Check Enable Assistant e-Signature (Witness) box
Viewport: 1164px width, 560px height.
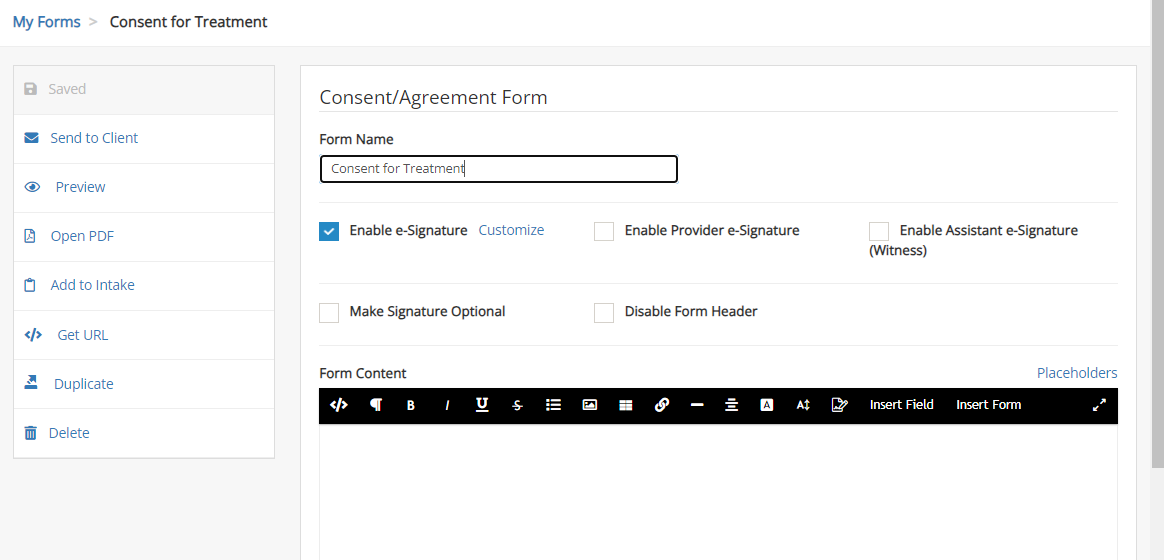pos(879,231)
